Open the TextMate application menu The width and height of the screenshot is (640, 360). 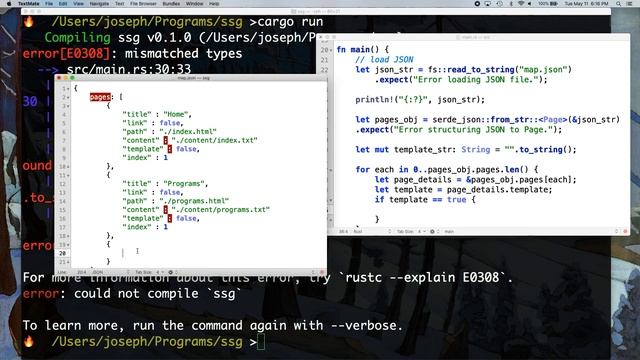[29, 4]
